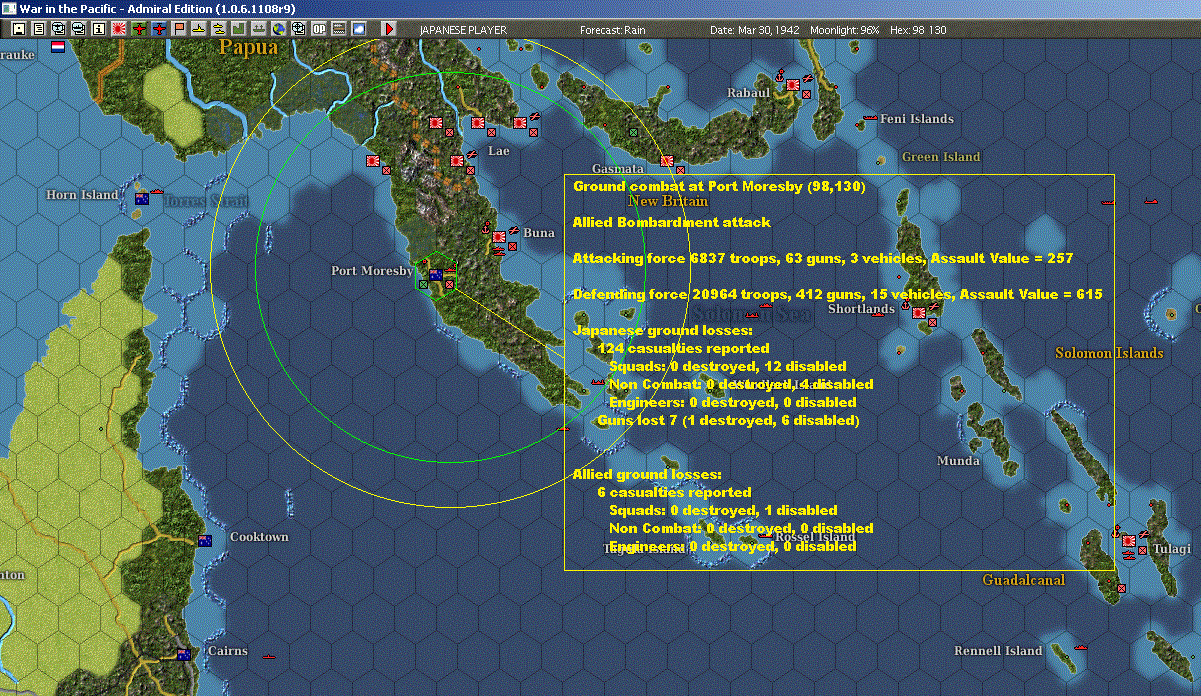The image size is (1201, 696).
Task: Select the red plane on green toolbar icon
Action: point(139,29)
